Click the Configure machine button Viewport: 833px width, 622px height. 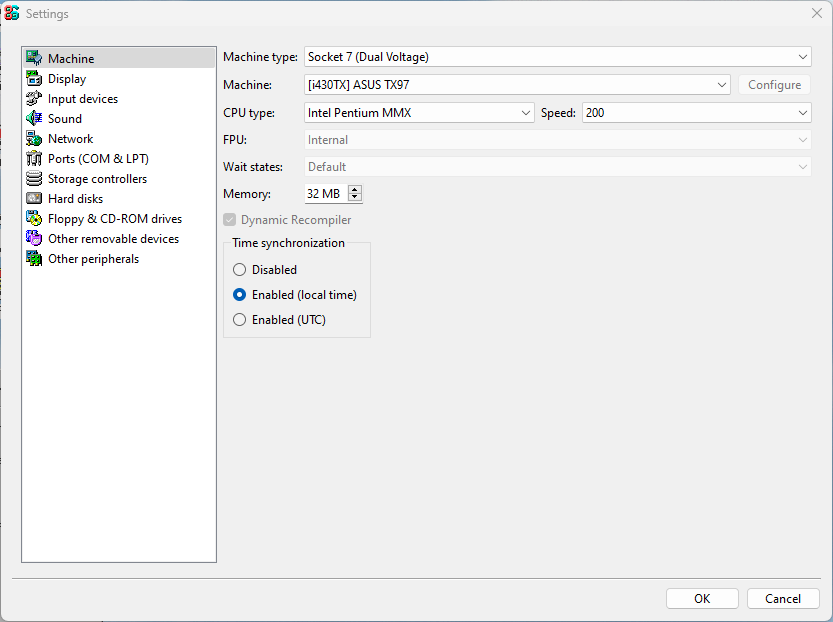click(x=774, y=84)
